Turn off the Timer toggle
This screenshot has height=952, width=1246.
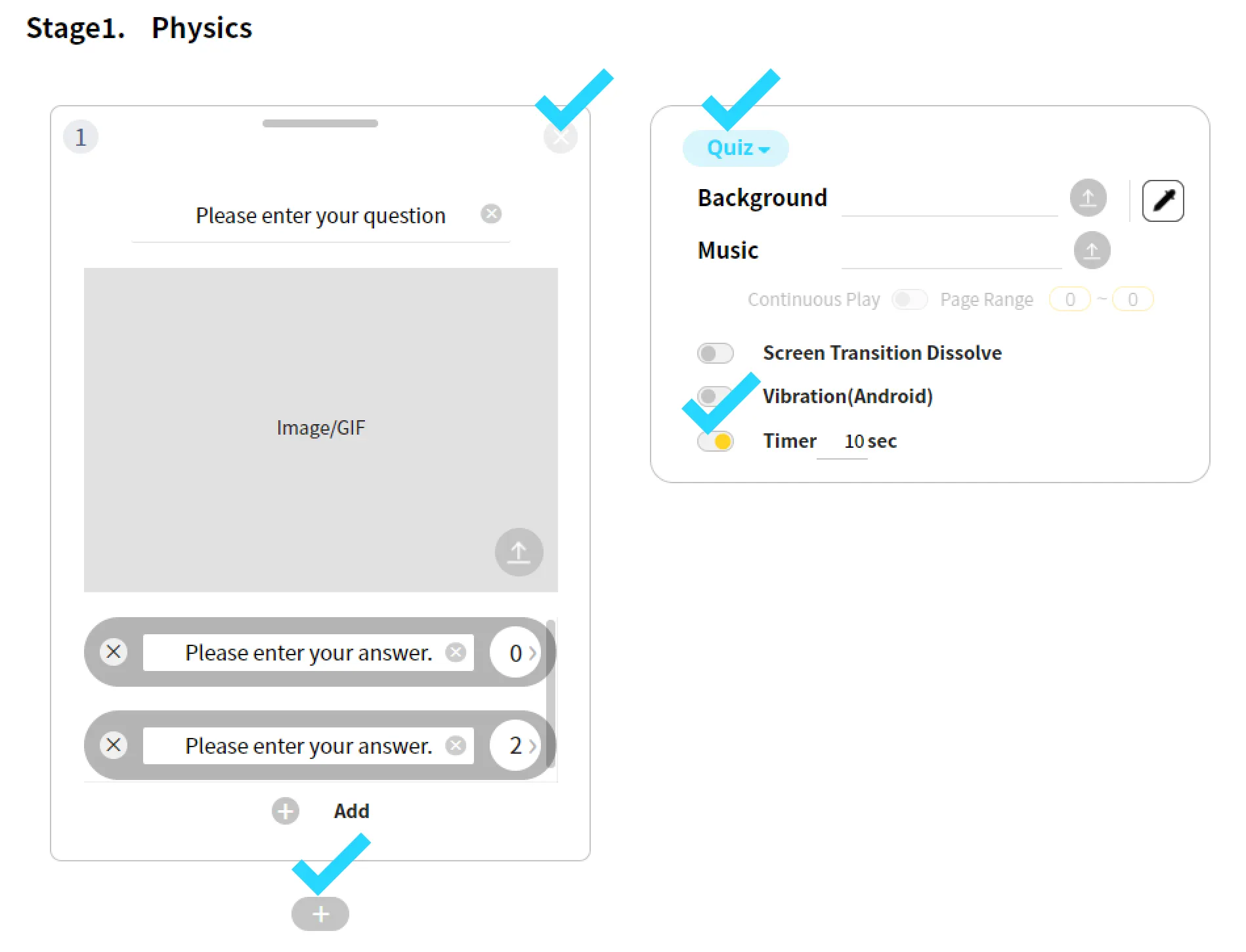pyautogui.click(x=716, y=441)
